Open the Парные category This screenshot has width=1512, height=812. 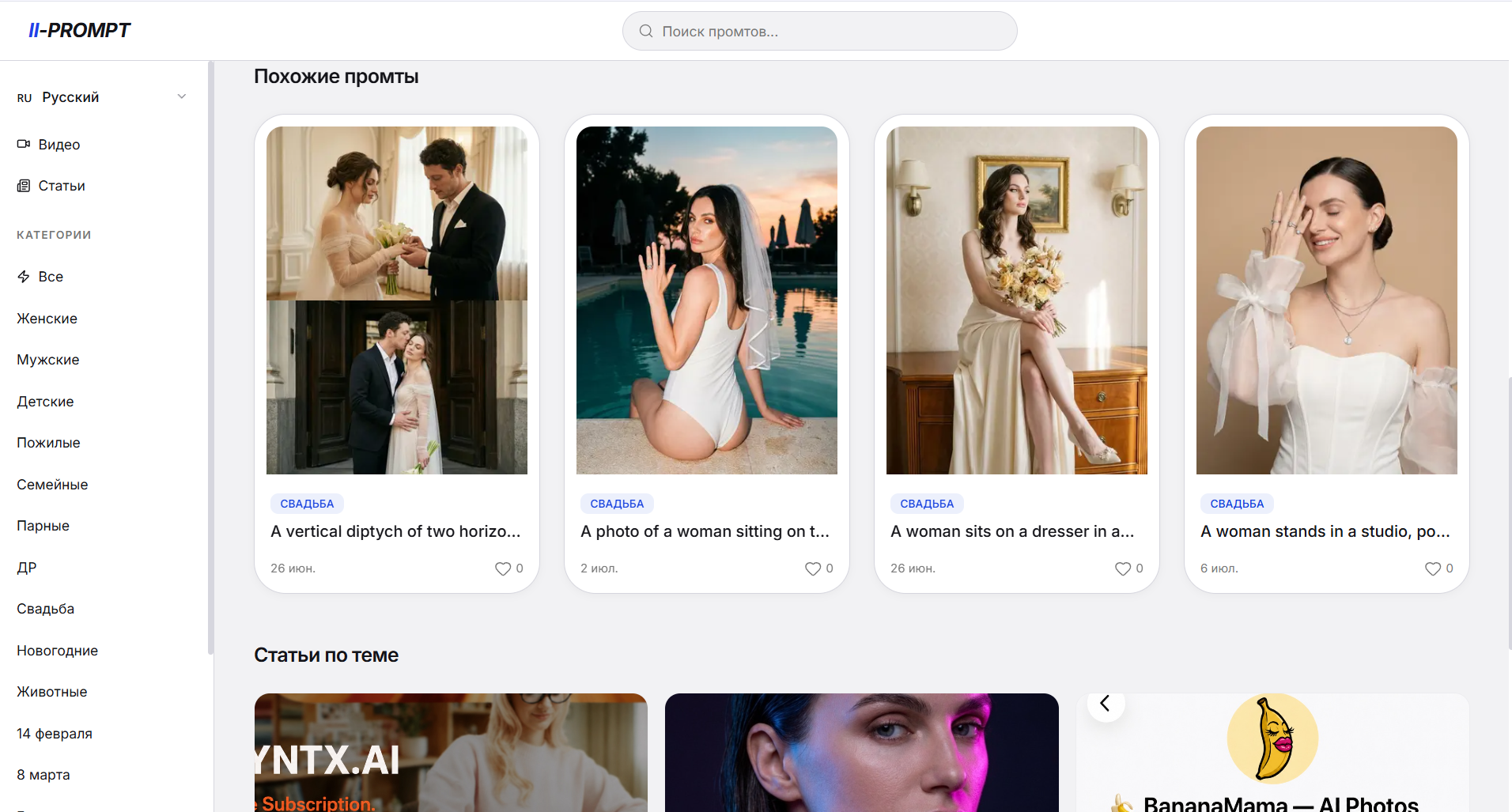click(43, 526)
